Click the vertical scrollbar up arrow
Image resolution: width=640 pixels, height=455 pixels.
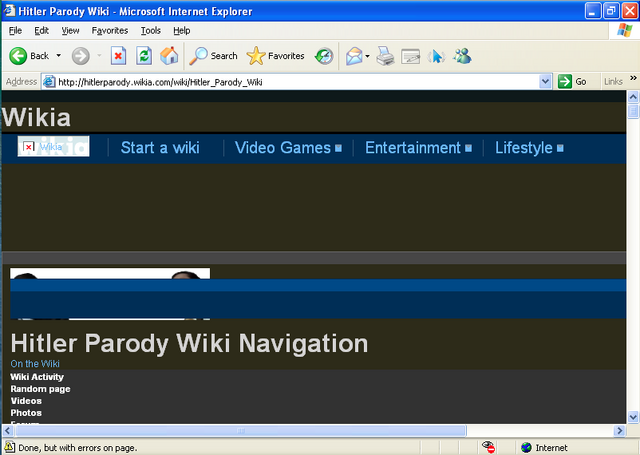(633, 97)
